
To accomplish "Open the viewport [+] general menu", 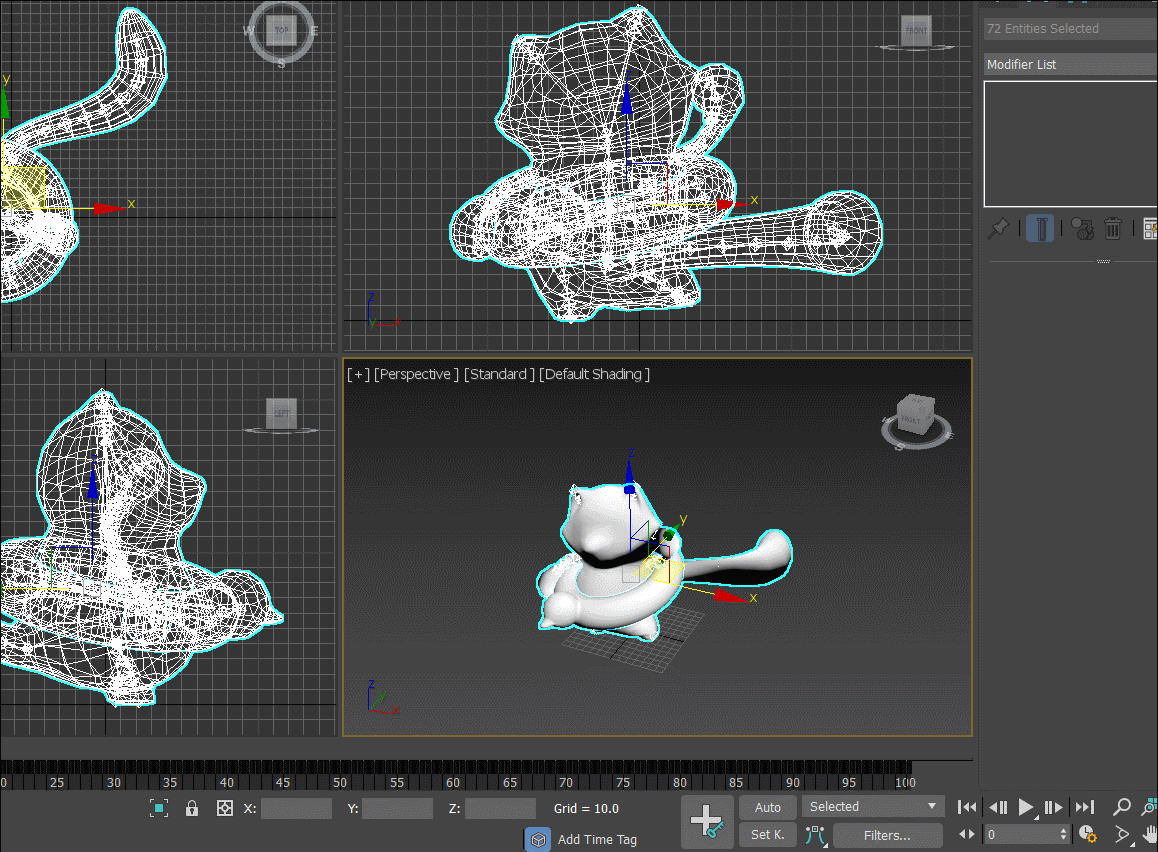I will click(358, 374).
